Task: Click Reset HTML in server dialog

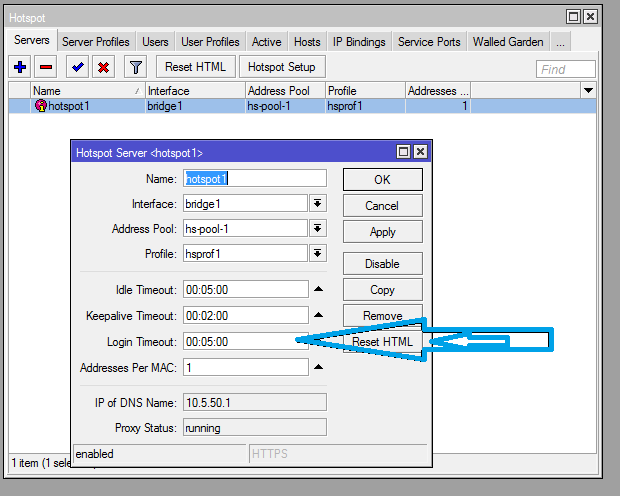Action: (382, 341)
